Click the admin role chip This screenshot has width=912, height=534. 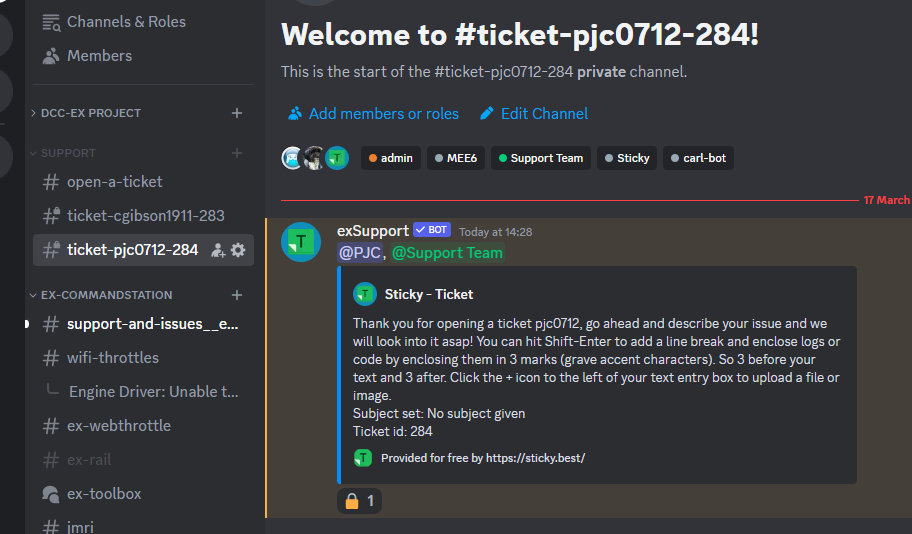(390, 158)
